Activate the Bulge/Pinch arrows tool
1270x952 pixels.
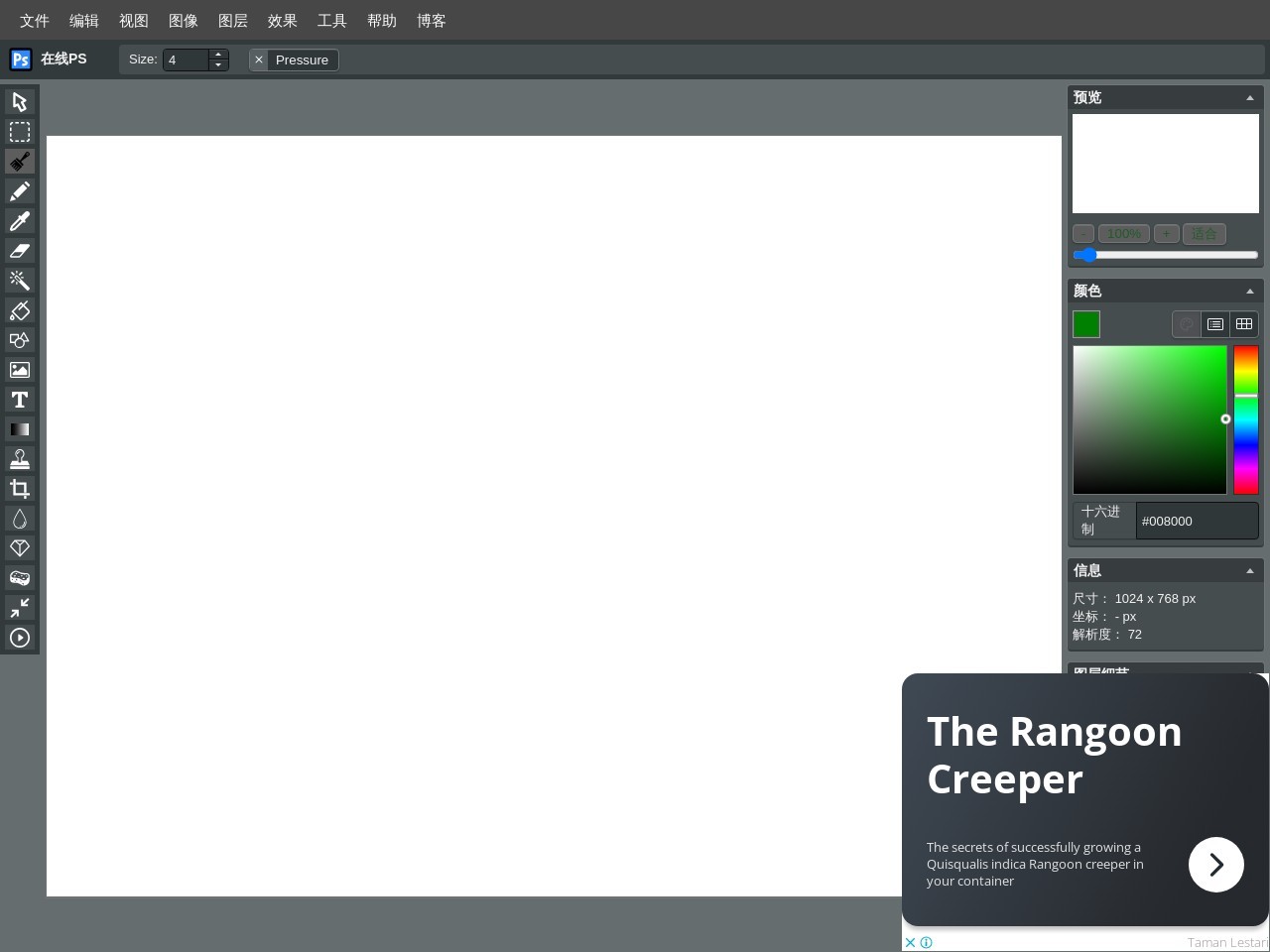point(20,608)
